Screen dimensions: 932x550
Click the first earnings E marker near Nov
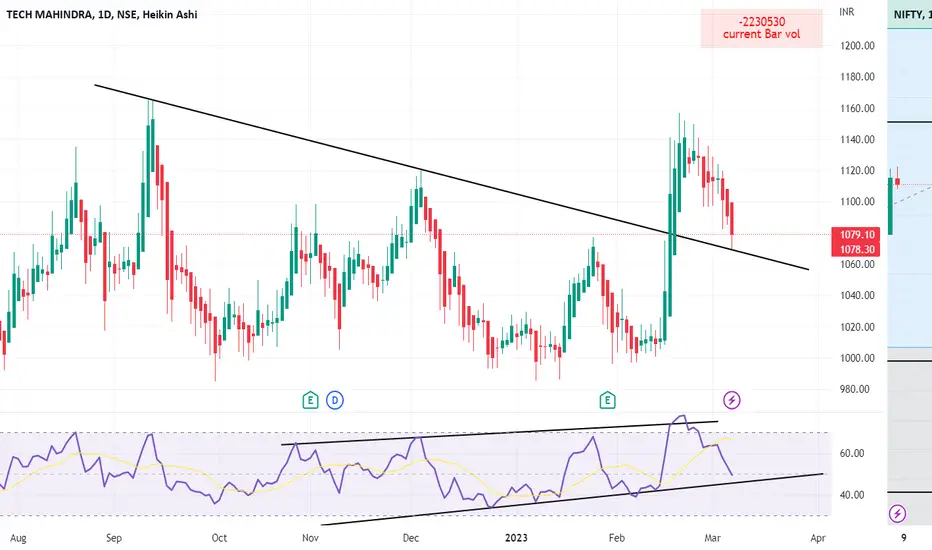coord(310,400)
